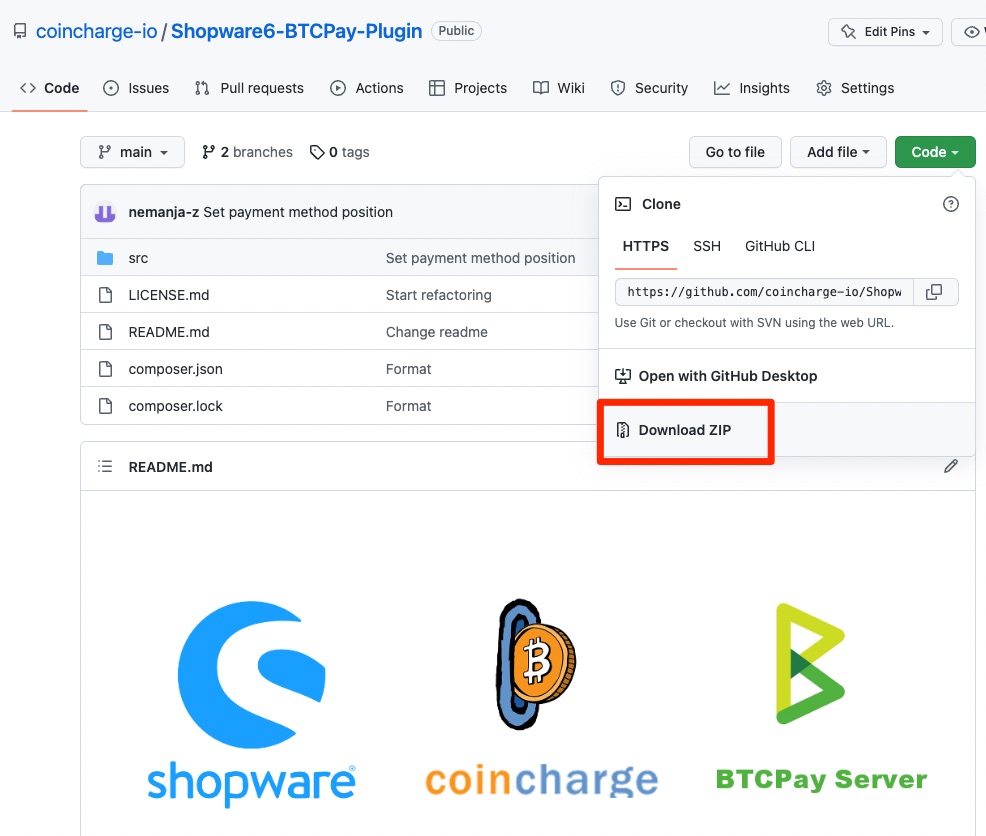986x836 pixels.
Task: Open the composer.json file
Action: click(175, 369)
